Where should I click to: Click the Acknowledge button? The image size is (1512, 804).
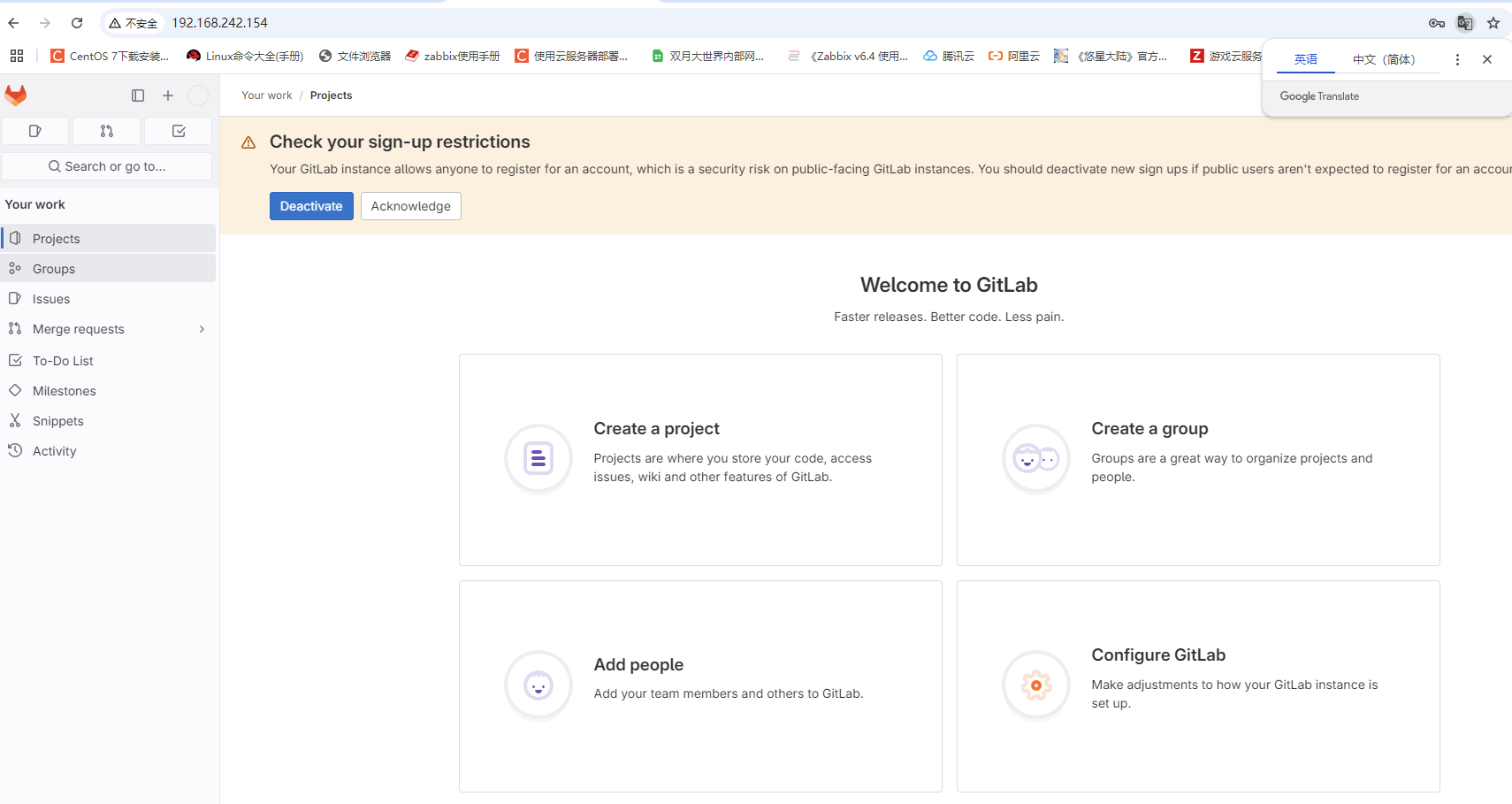pyautogui.click(x=411, y=206)
